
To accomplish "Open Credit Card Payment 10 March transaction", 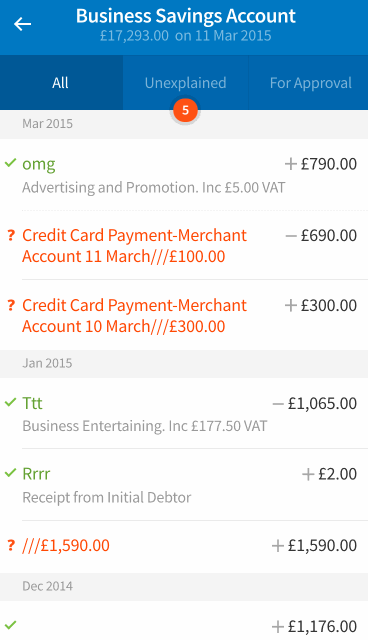I will coord(184,315).
